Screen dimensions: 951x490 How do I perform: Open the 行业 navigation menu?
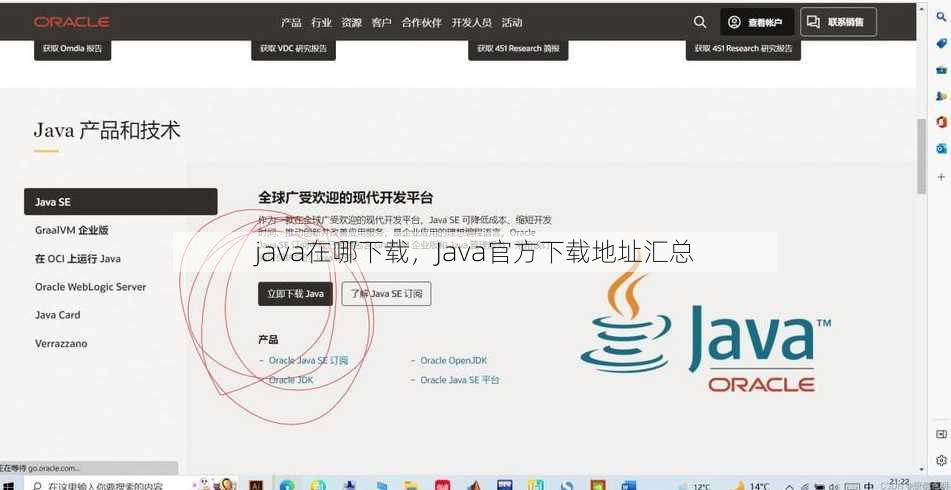point(321,22)
